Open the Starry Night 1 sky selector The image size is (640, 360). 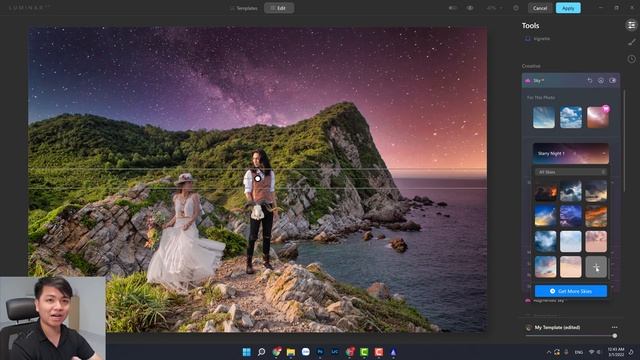[571, 153]
